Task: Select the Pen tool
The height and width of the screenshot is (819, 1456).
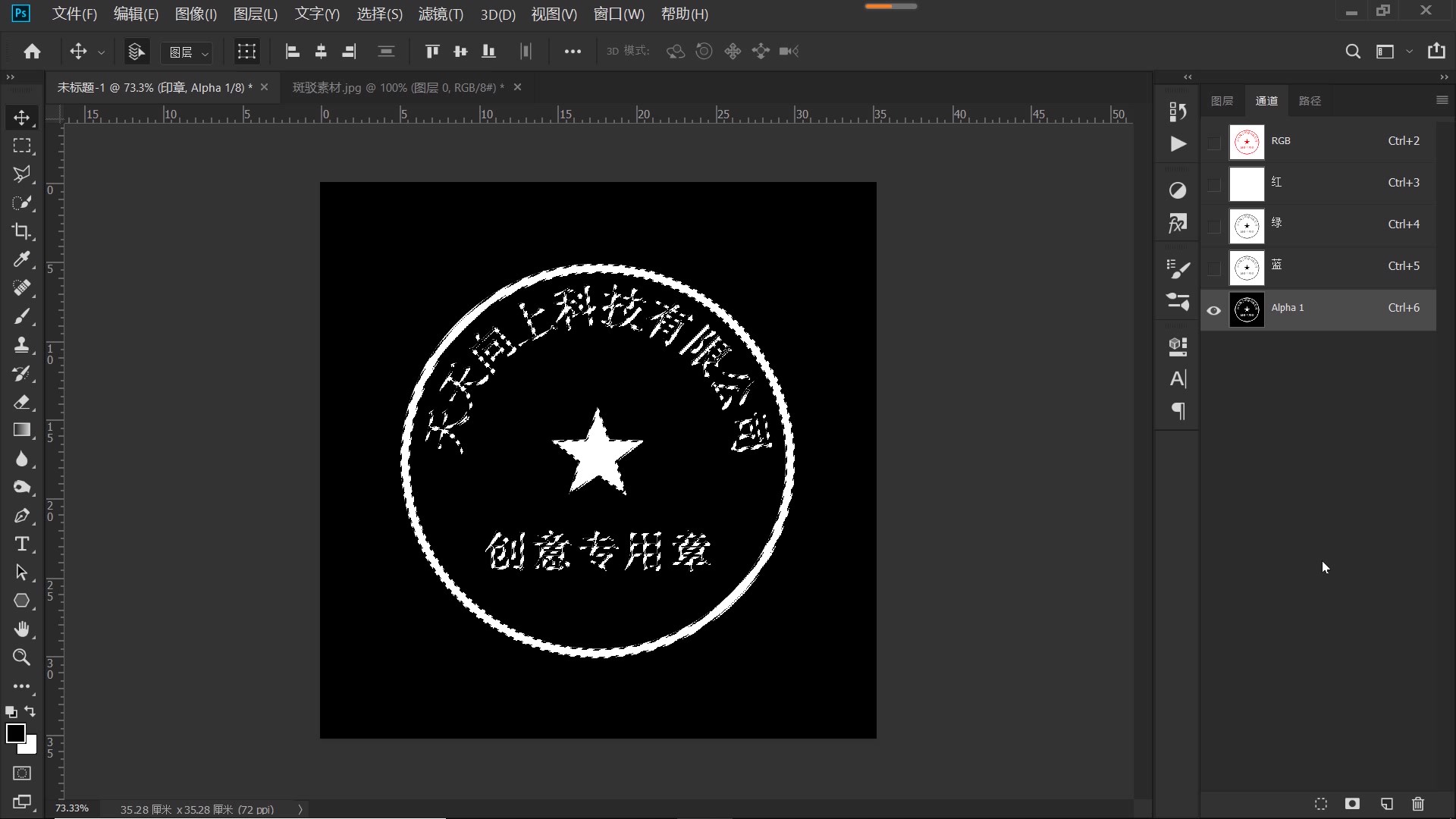Action: (x=22, y=516)
